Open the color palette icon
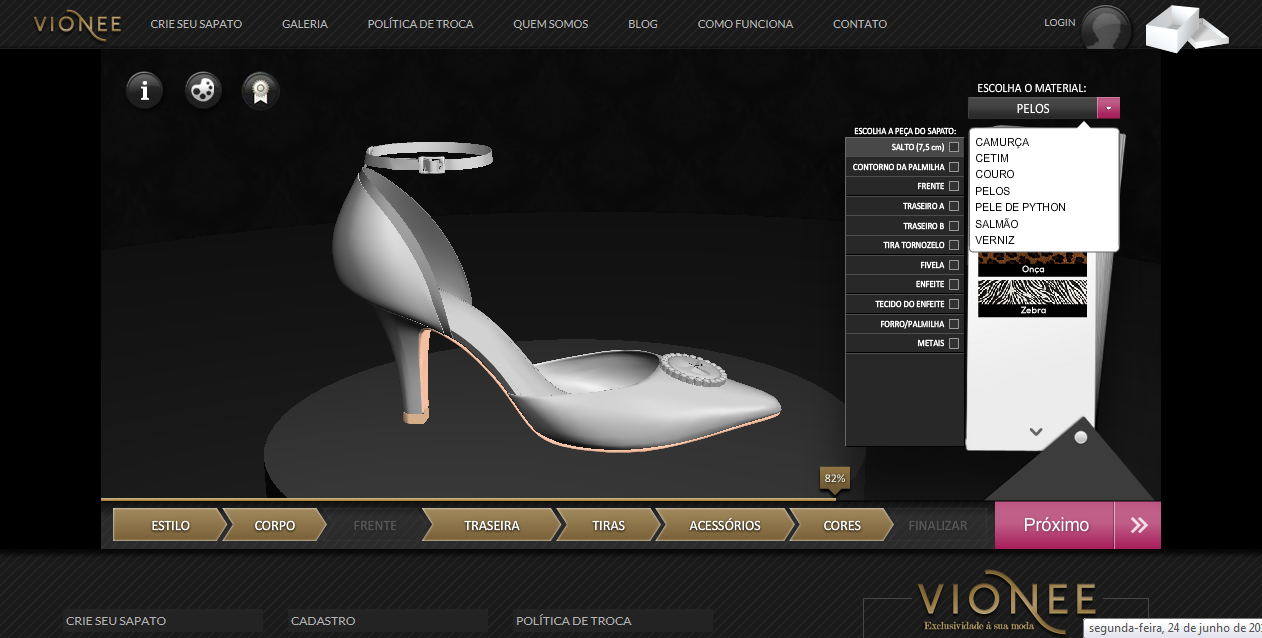The image size is (1262, 638). click(203, 91)
